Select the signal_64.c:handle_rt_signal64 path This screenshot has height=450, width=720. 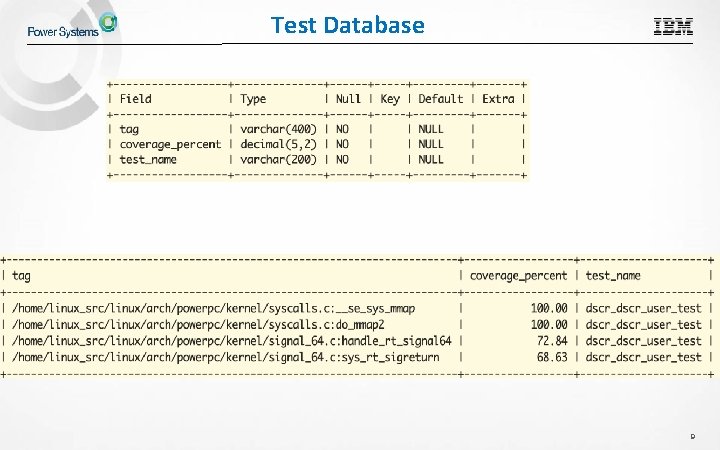click(232, 341)
